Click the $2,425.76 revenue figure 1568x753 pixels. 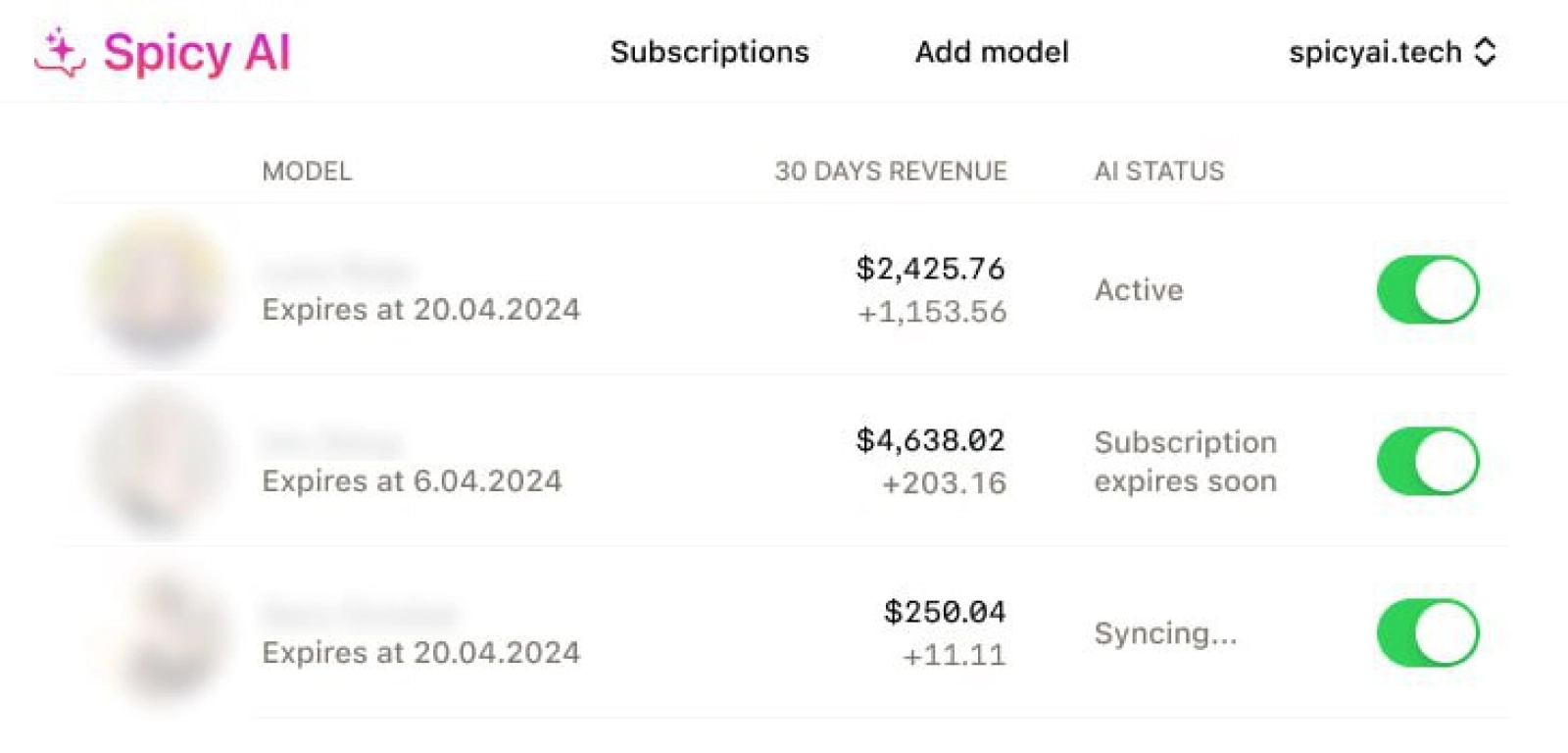click(930, 268)
